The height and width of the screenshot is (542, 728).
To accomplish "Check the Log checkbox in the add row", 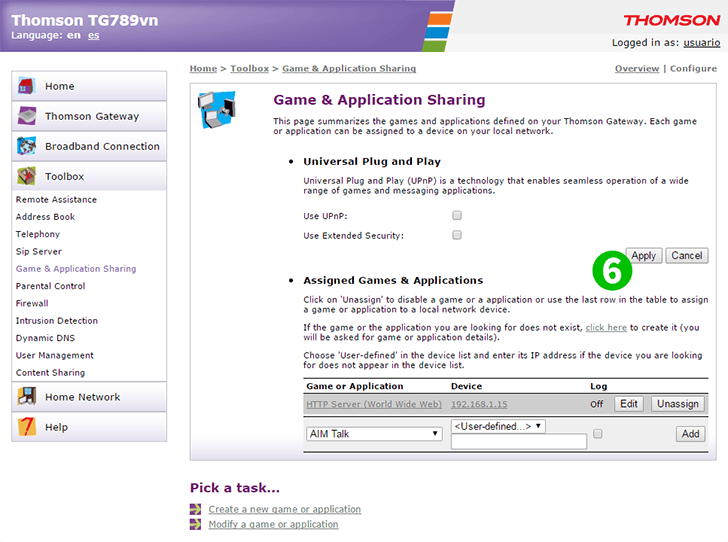I will (598, 434).
